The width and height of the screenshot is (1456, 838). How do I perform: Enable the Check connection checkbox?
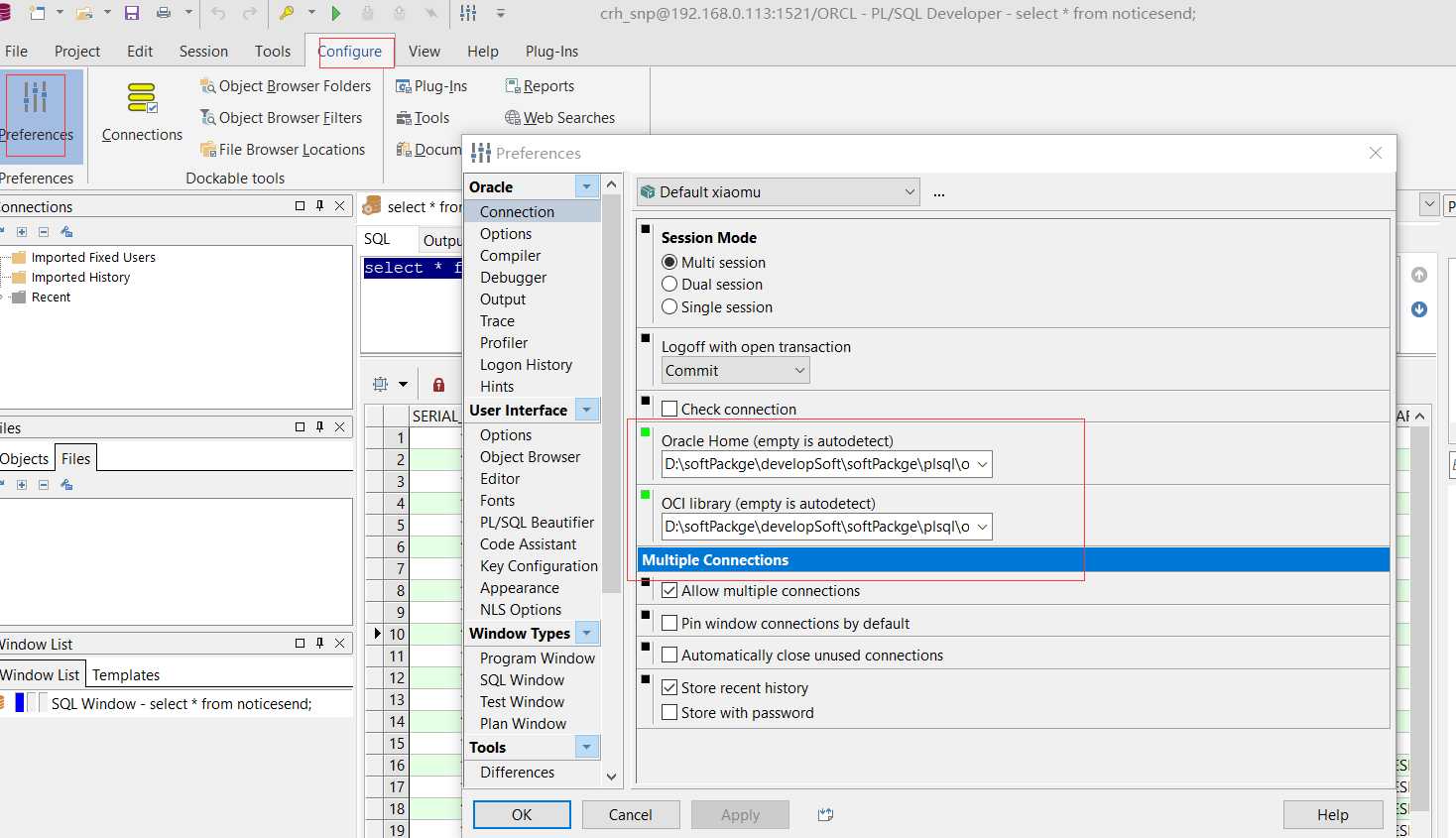click(x=669, y=409)
